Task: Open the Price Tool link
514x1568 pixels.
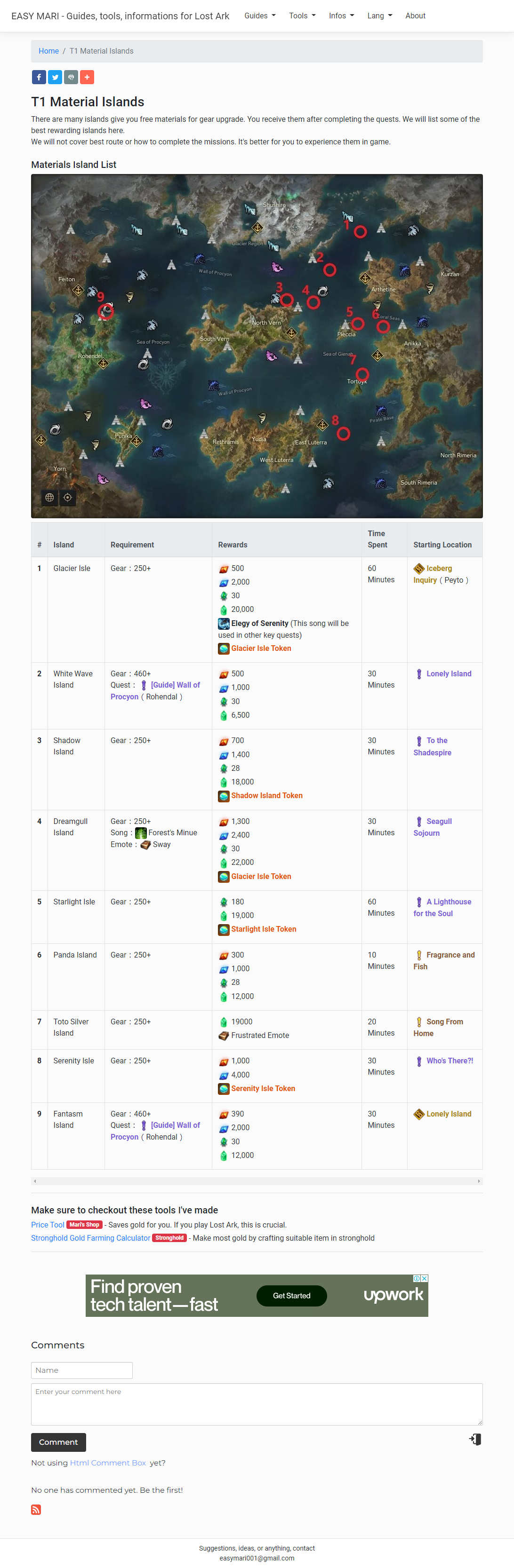Action: point(48,1224)
